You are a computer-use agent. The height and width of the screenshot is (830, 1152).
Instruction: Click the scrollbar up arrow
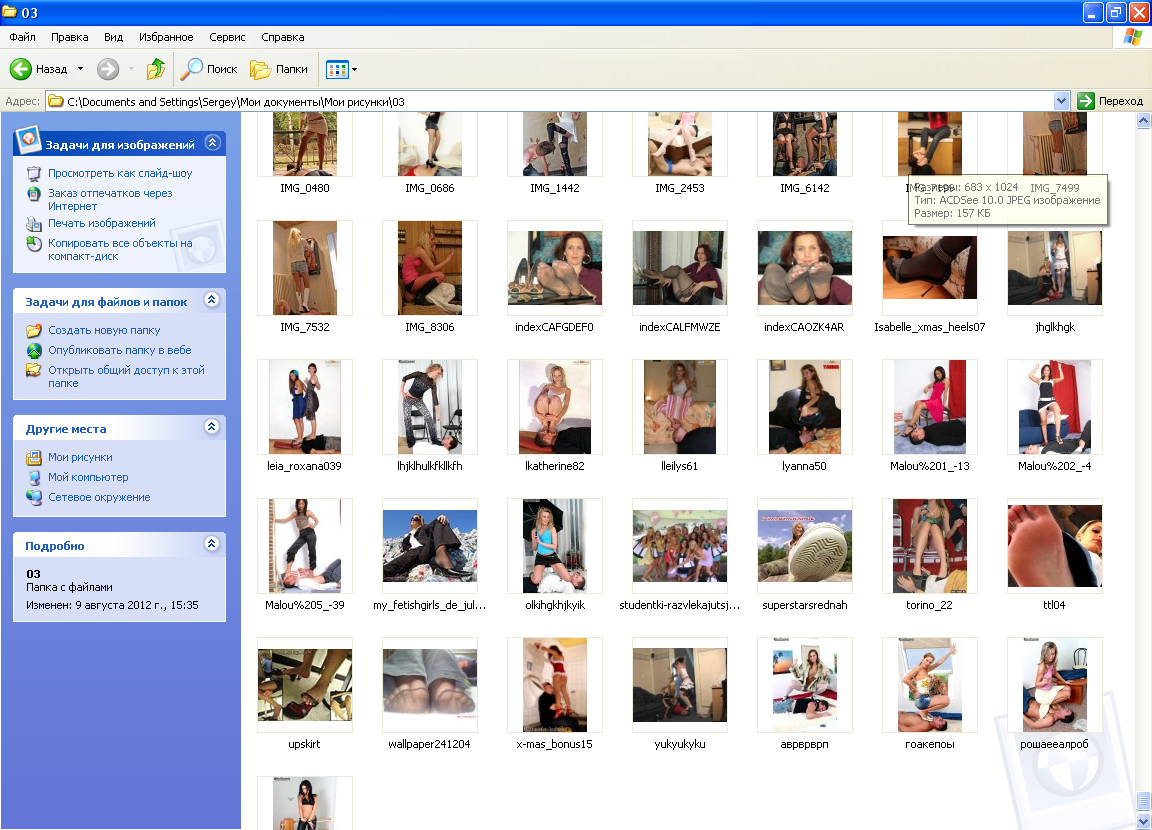[1143, 120]
